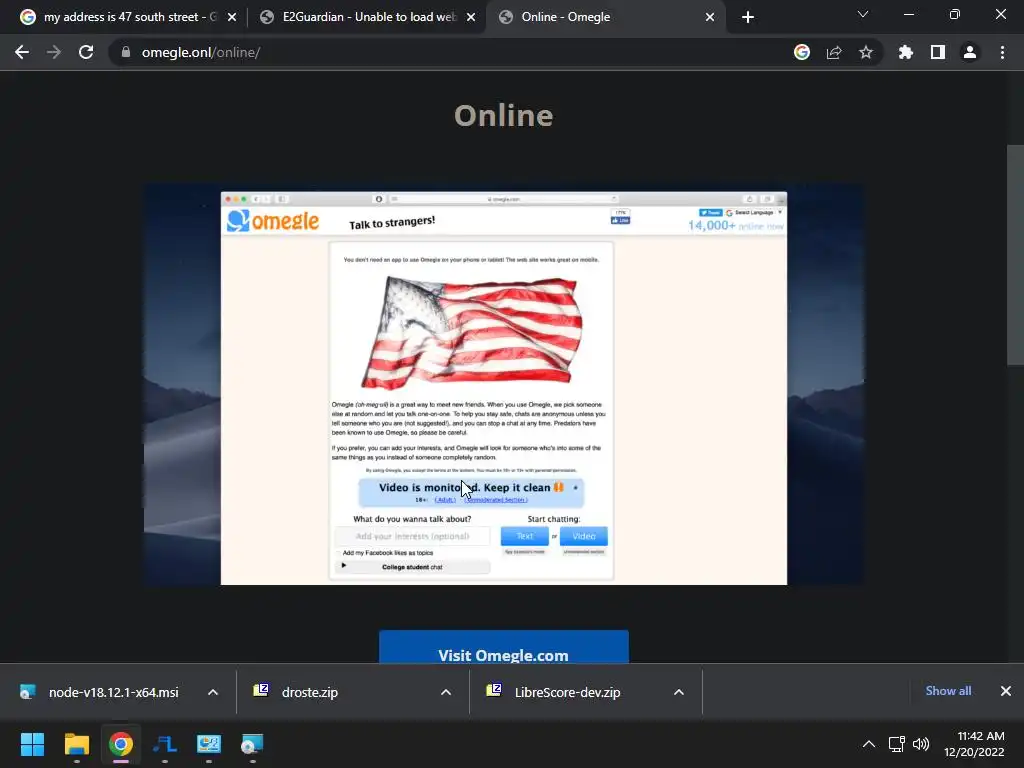
Task: Open the tab search dropdown chevron
Action: pyautogui.click(x=863, y=14)
